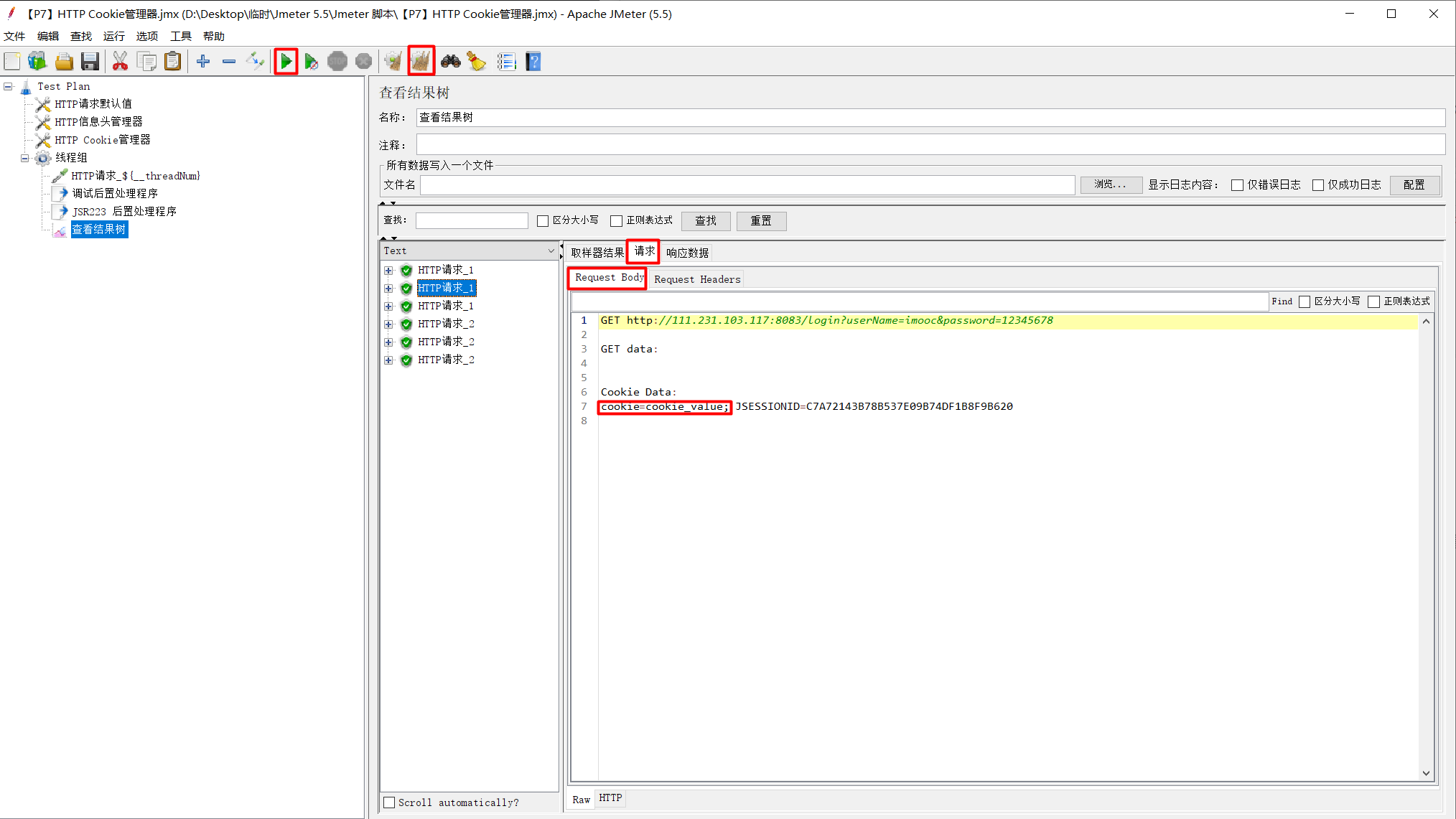Screen dimensions: 1456x819
Task: Click the 文件名 input field
Action: [747, 185]
